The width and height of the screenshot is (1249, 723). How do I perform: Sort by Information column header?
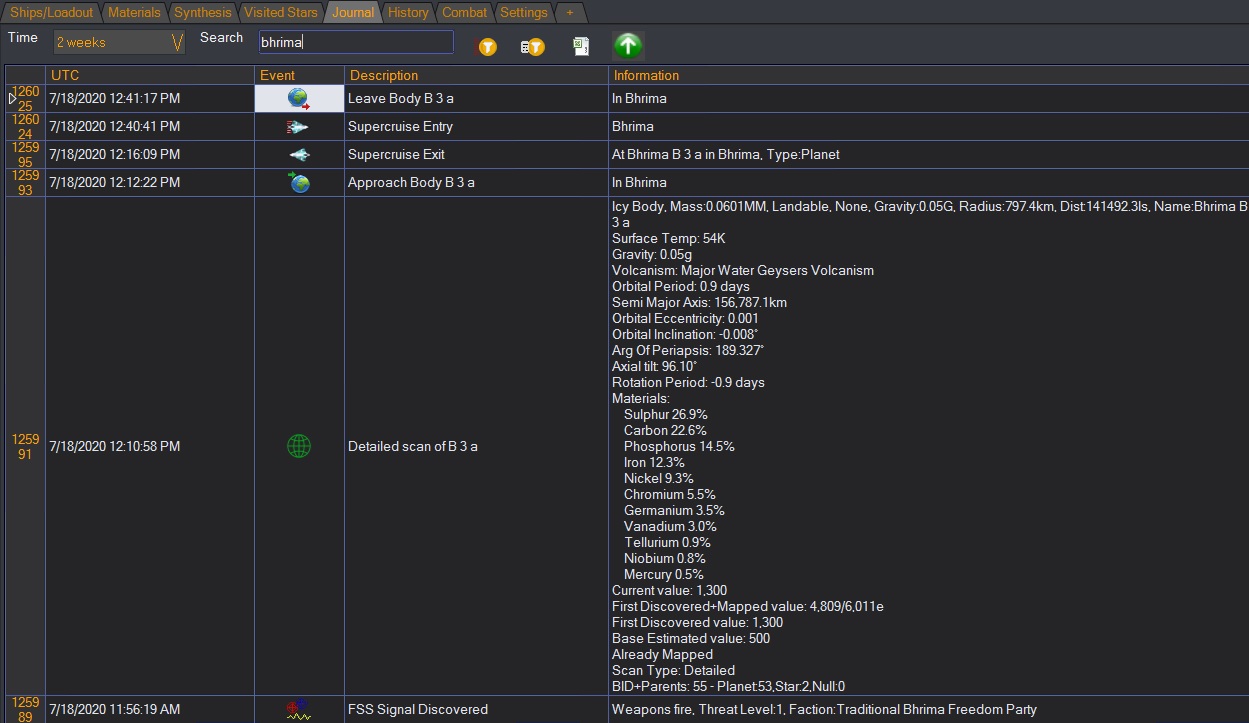coord(928,75)
